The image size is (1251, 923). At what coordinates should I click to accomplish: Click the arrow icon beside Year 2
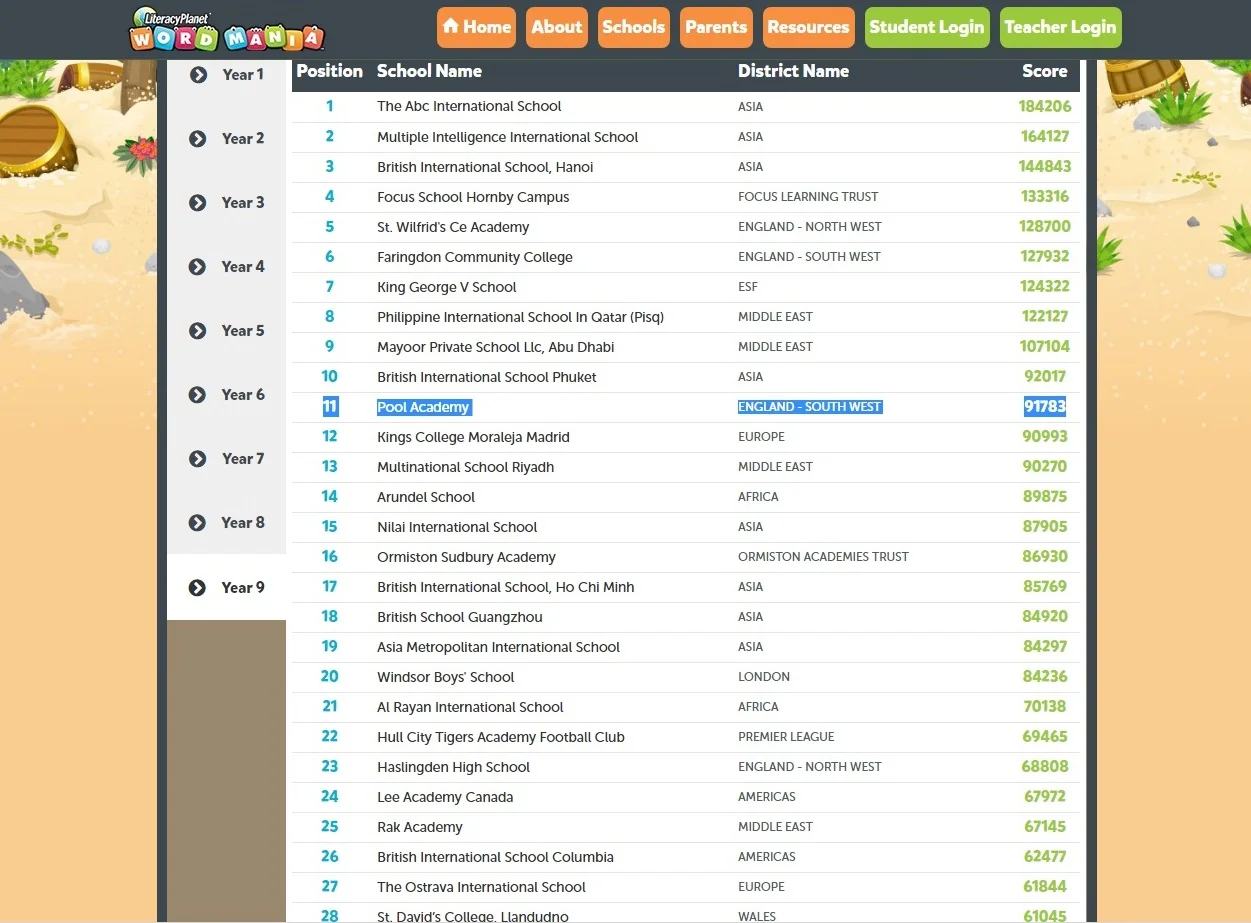point(198,138)
